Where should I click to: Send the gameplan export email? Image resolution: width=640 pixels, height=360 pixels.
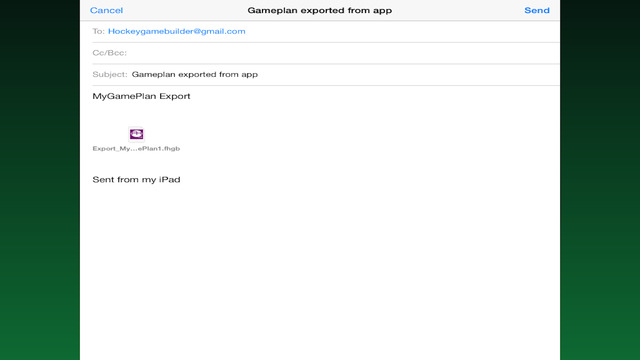pyautogui.click(x=537, y=10)
